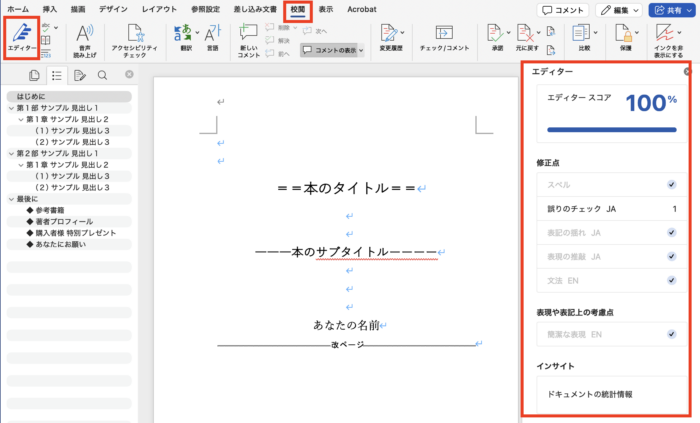Open search in the navigation pane
The height and width of the screenshot is (423, 700).
(x=102, y=75)
